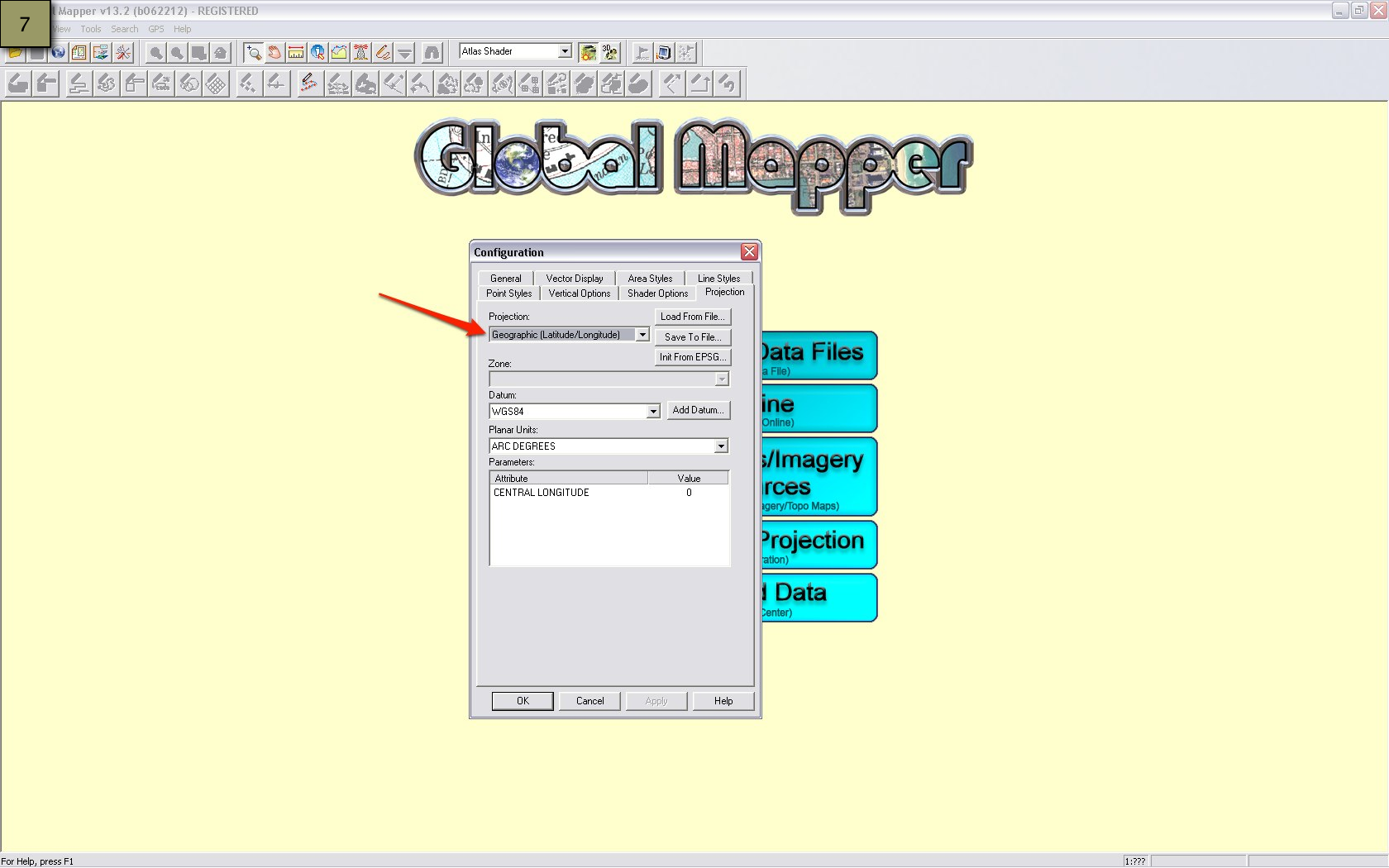Screen dimensions: 1389x868
Task: Click the Save To File button
Action: pos(693,337)
